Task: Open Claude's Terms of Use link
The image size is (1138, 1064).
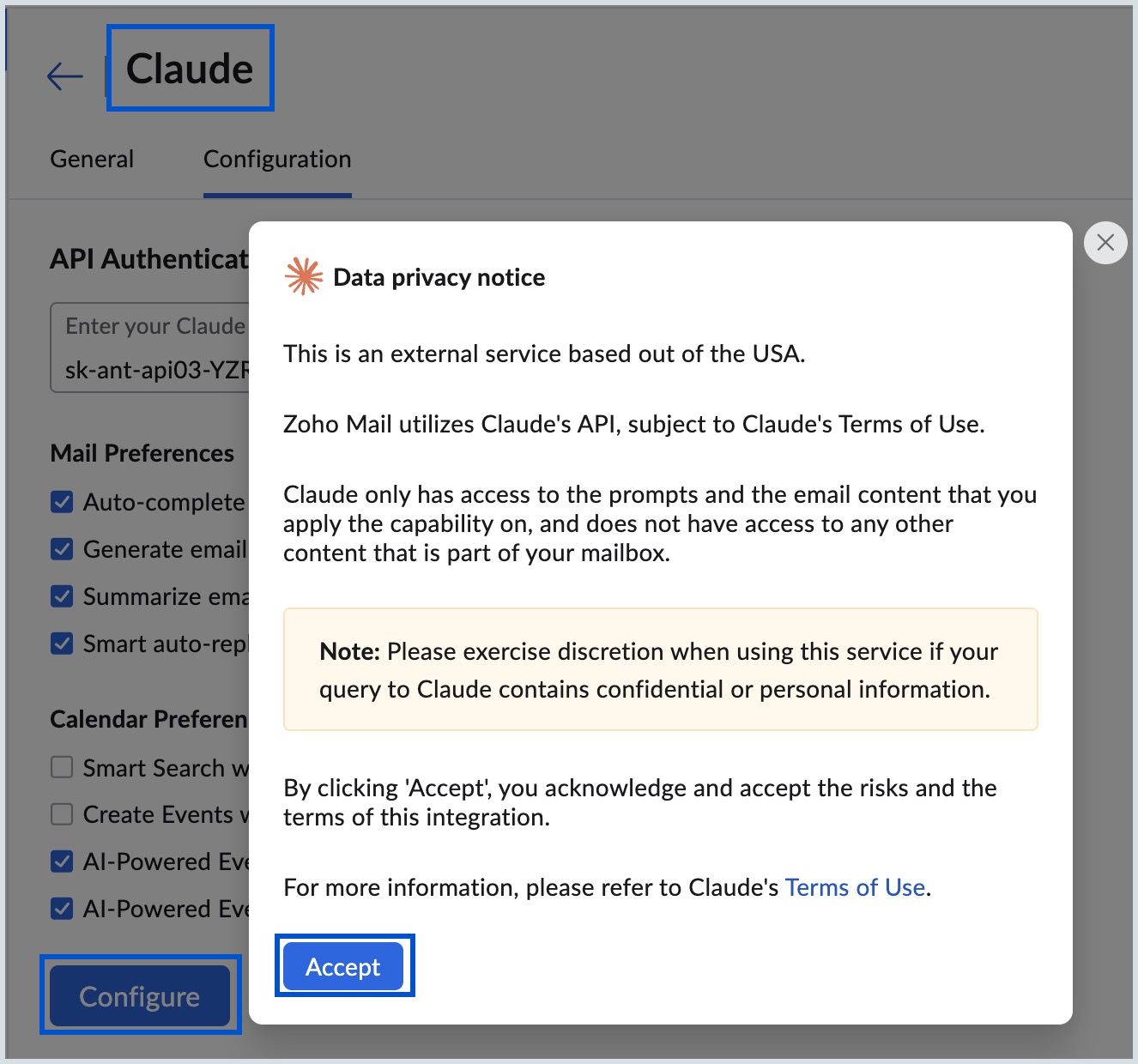Action: 855,887
